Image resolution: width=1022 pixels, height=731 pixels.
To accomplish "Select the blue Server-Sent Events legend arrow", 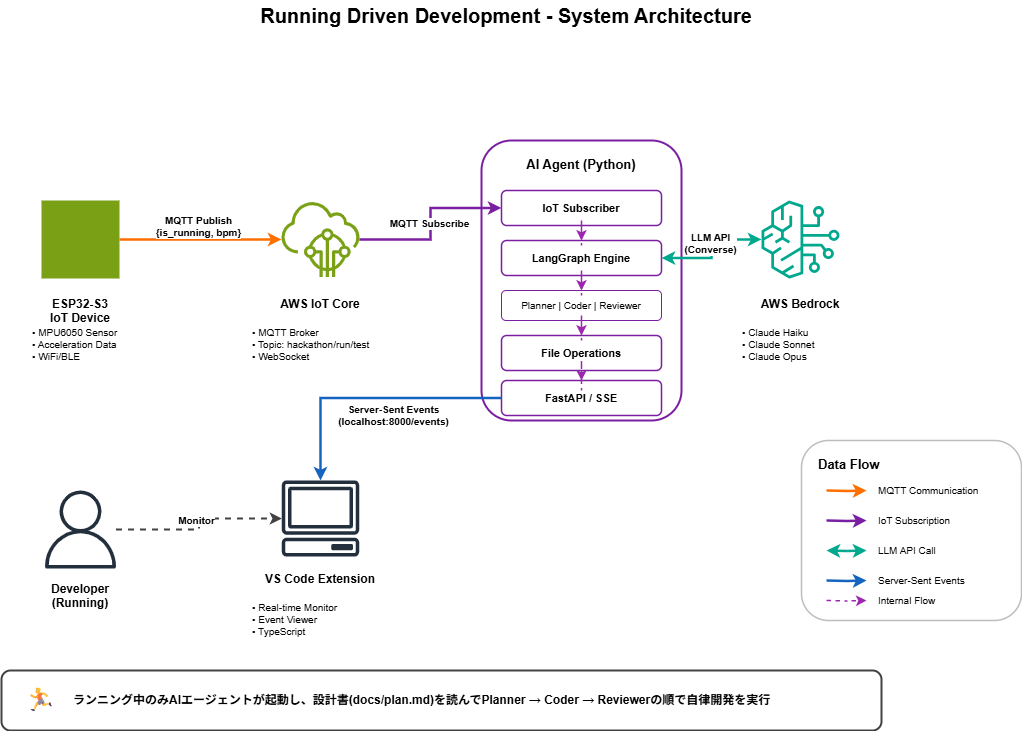I will click(844, 581).
